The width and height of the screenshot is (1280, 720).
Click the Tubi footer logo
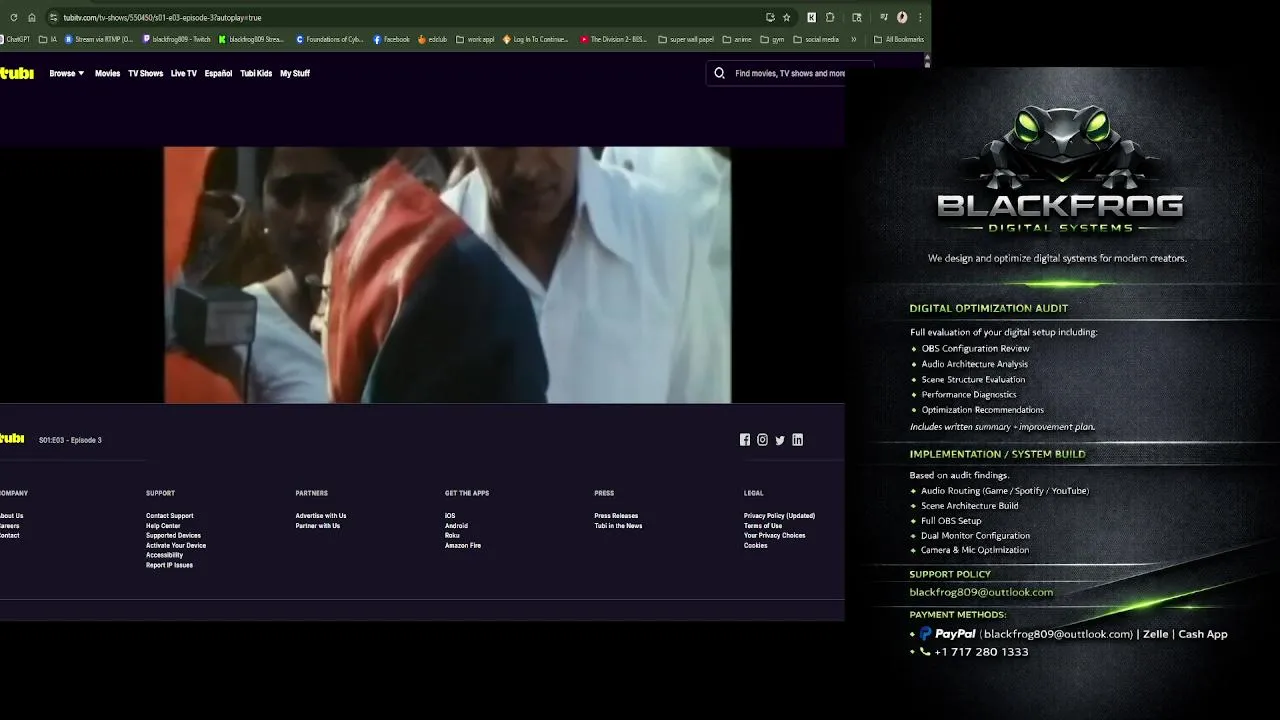click(x=12, y=439)
